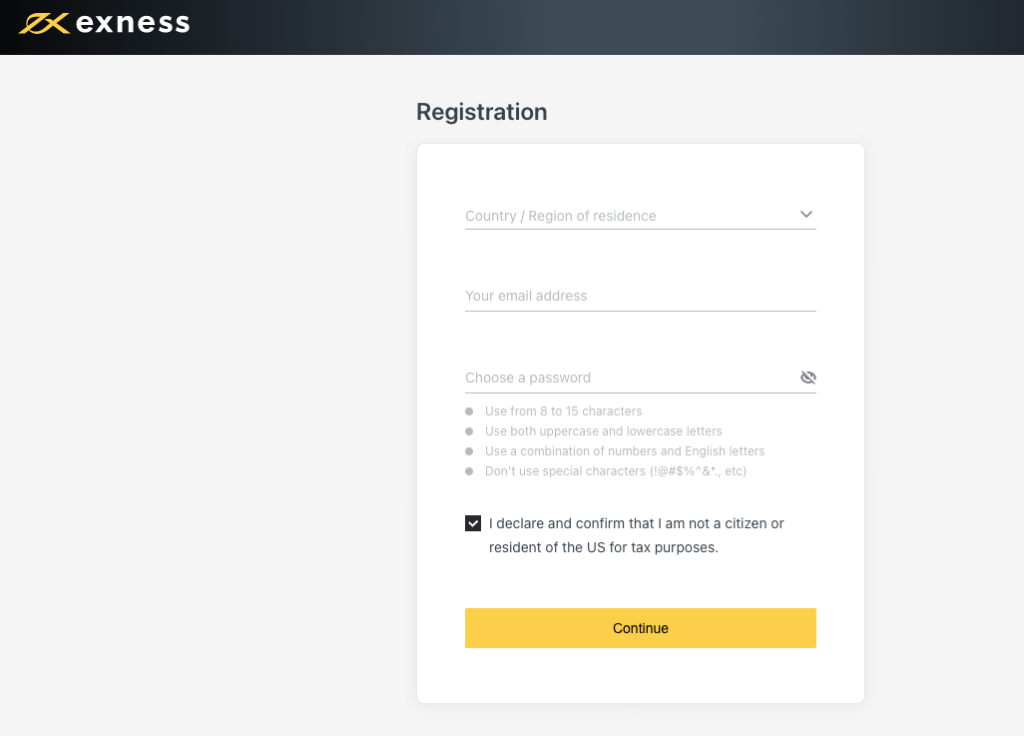Click the bullet beside the uppercase letters hint
Image resolution: width=1024 pixels, height=736 pixels.
(468, 431)
